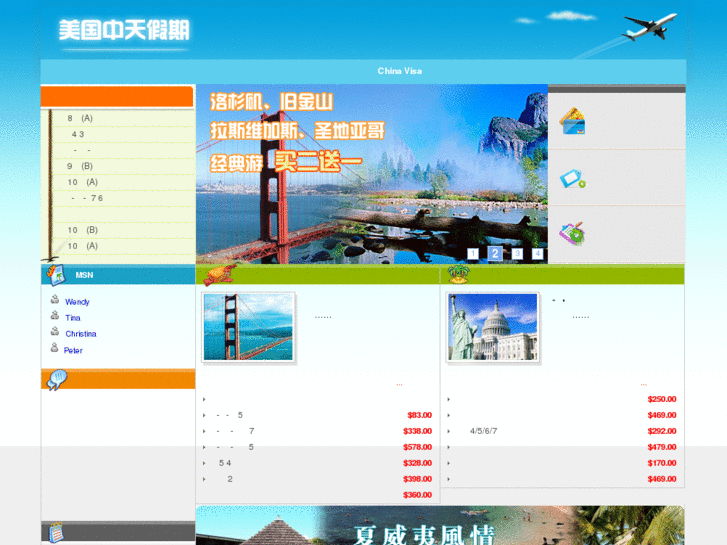The height and width of the screenshot is (545, 727).
Task: Click the $292.00 tour price
Action: pos(662,431)
